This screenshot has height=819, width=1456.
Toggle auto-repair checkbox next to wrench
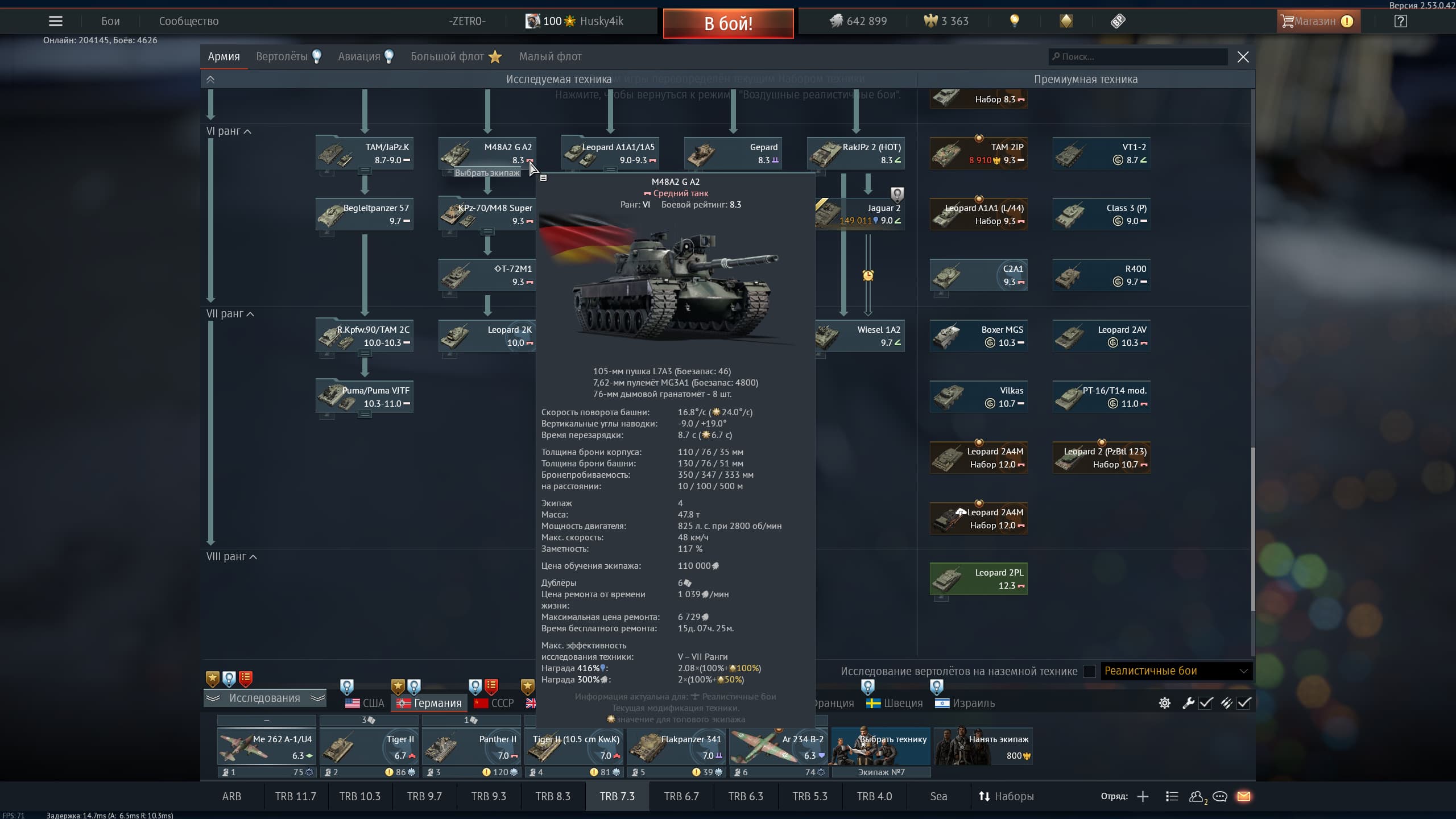click(1206, 703)
